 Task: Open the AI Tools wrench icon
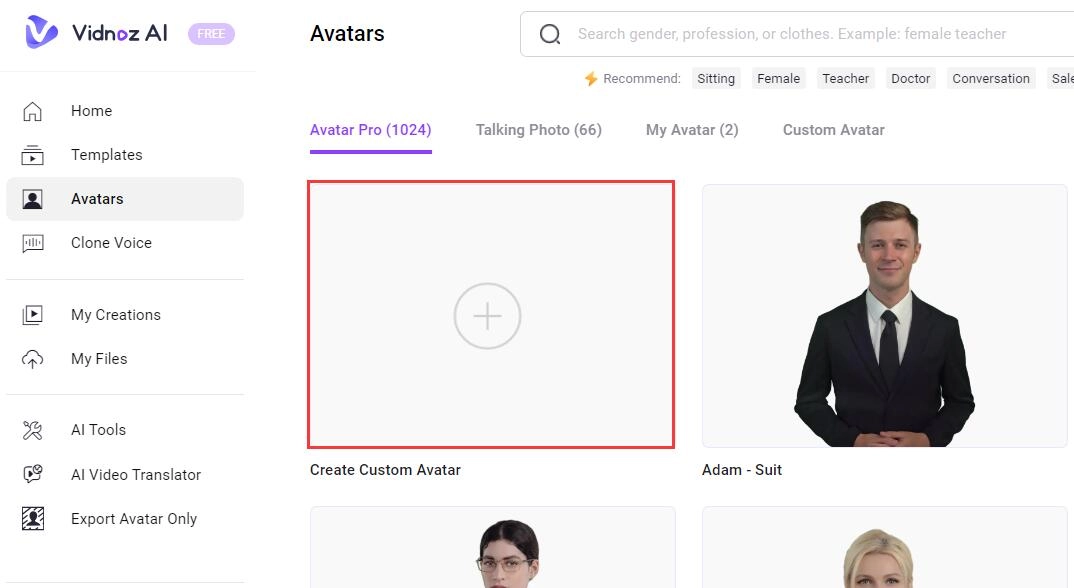33,430
